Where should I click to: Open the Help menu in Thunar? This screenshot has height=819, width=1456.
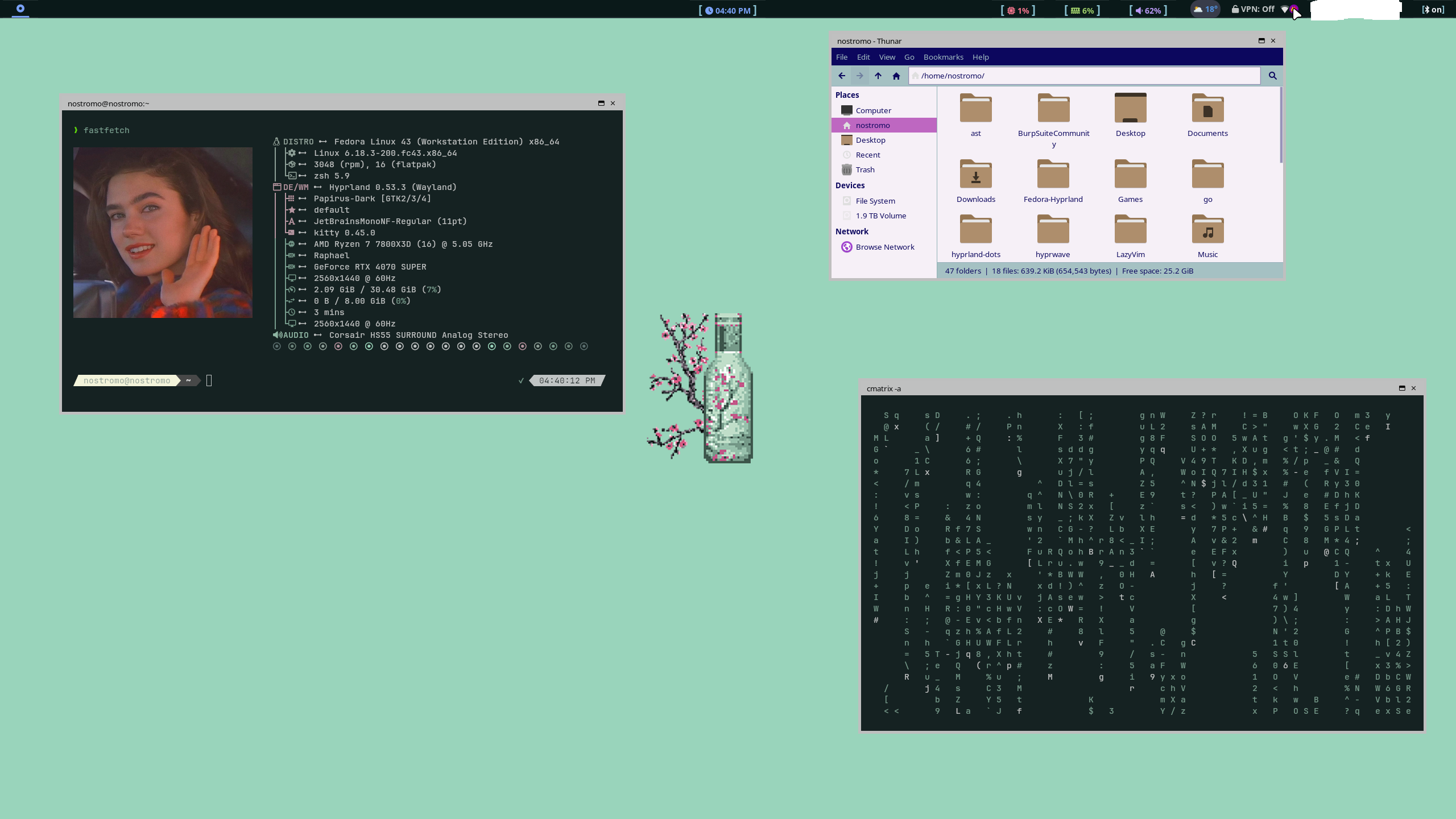point(981,57)
